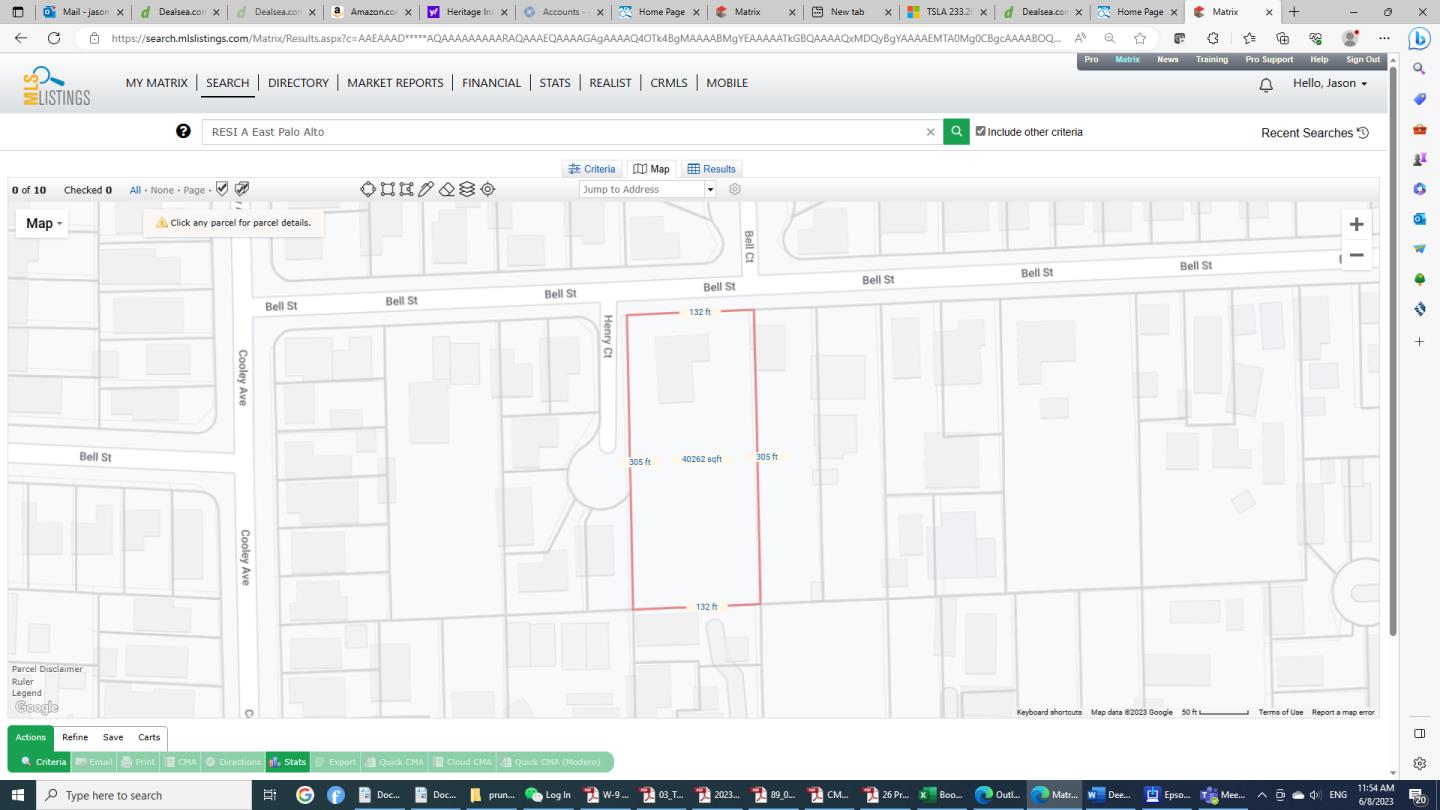Viewport: 1440px width, 810px height.
Task: Switch to the Results tab
Action: pyautogui.click(x=712, y=169)
